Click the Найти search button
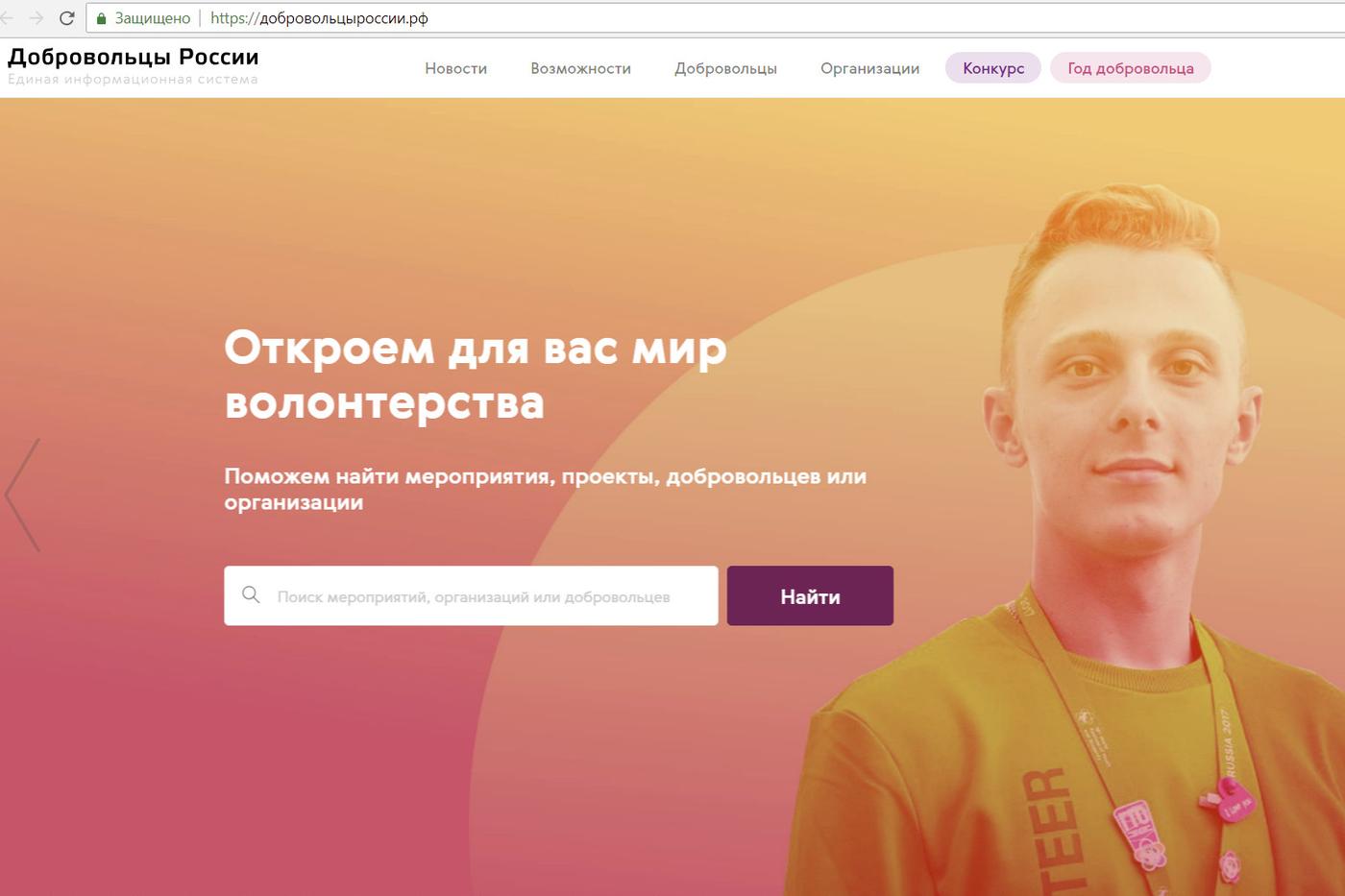The height and width of the screenshot is (896, 1345). click(810, 595)
